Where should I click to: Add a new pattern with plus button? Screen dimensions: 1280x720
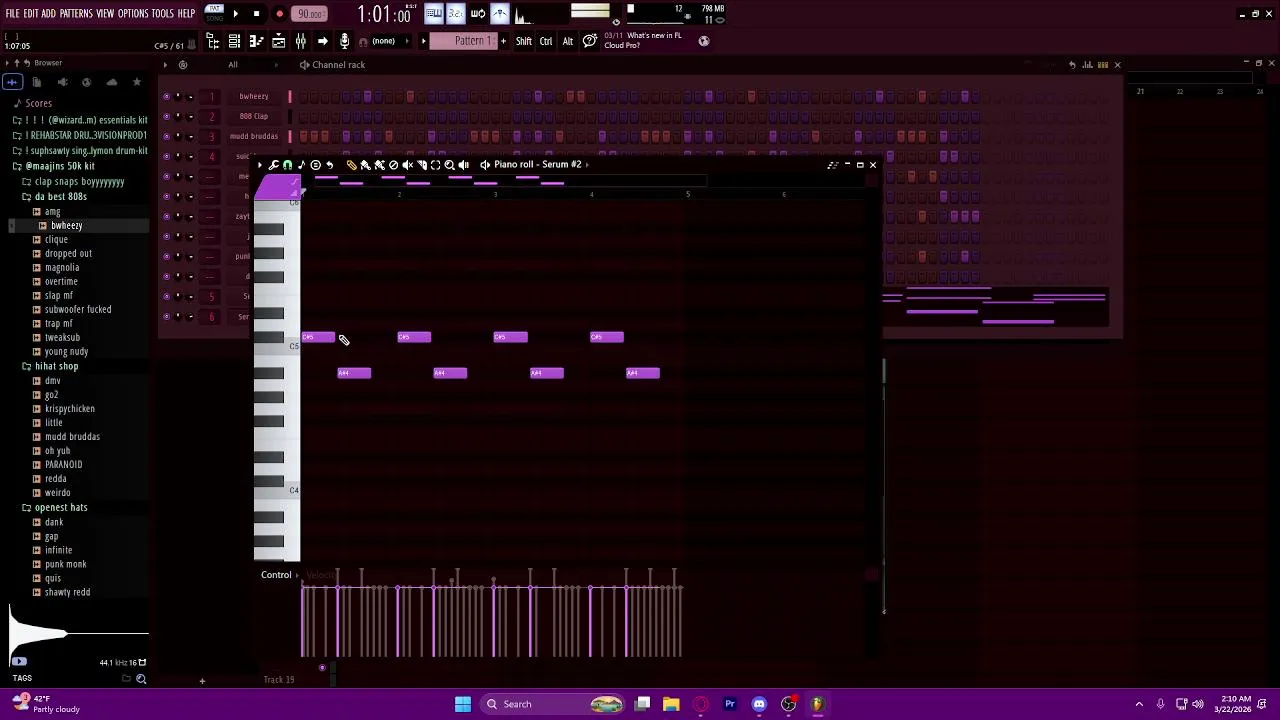(x=503, y=41)
